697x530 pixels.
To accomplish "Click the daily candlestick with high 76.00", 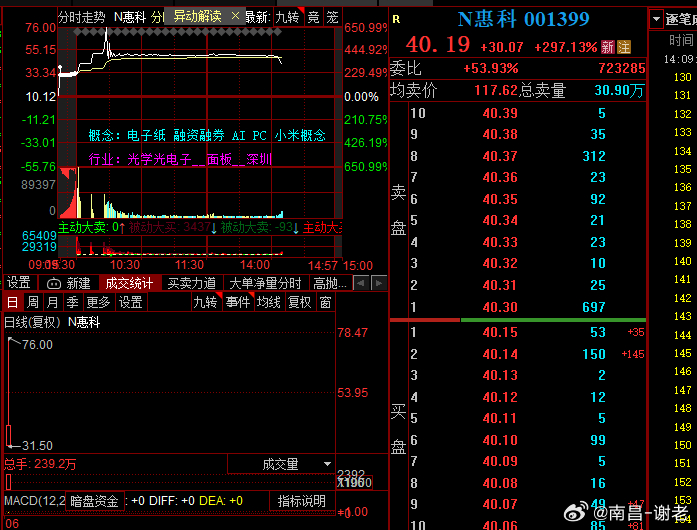I will (9, 393).
